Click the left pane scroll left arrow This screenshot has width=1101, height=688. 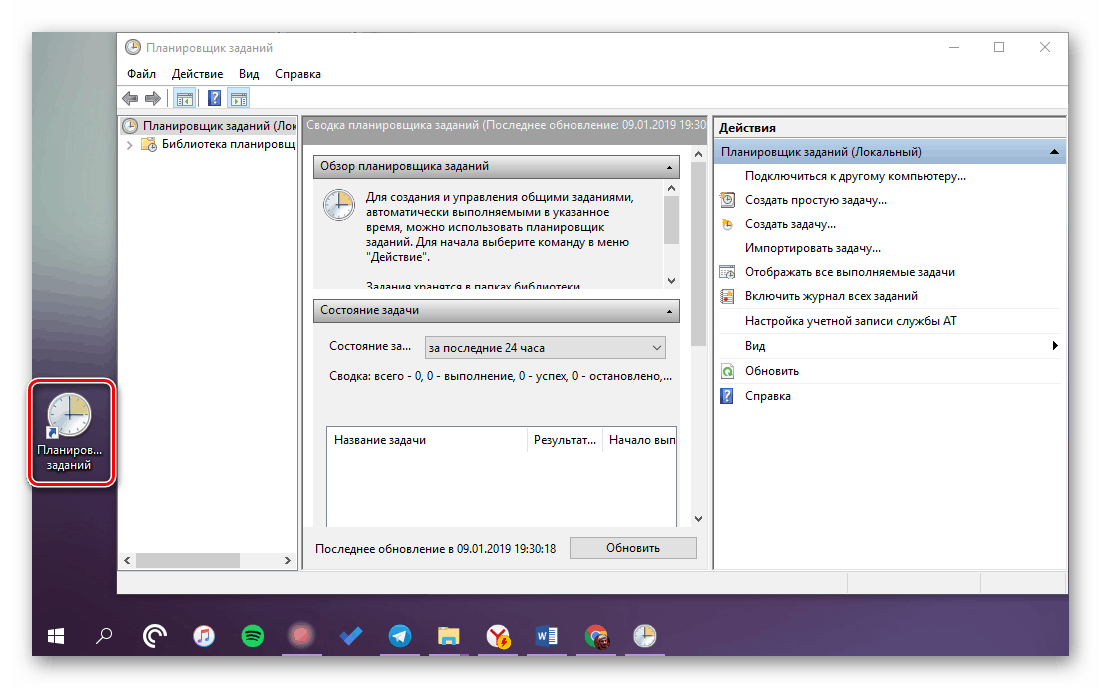(127, 560)
